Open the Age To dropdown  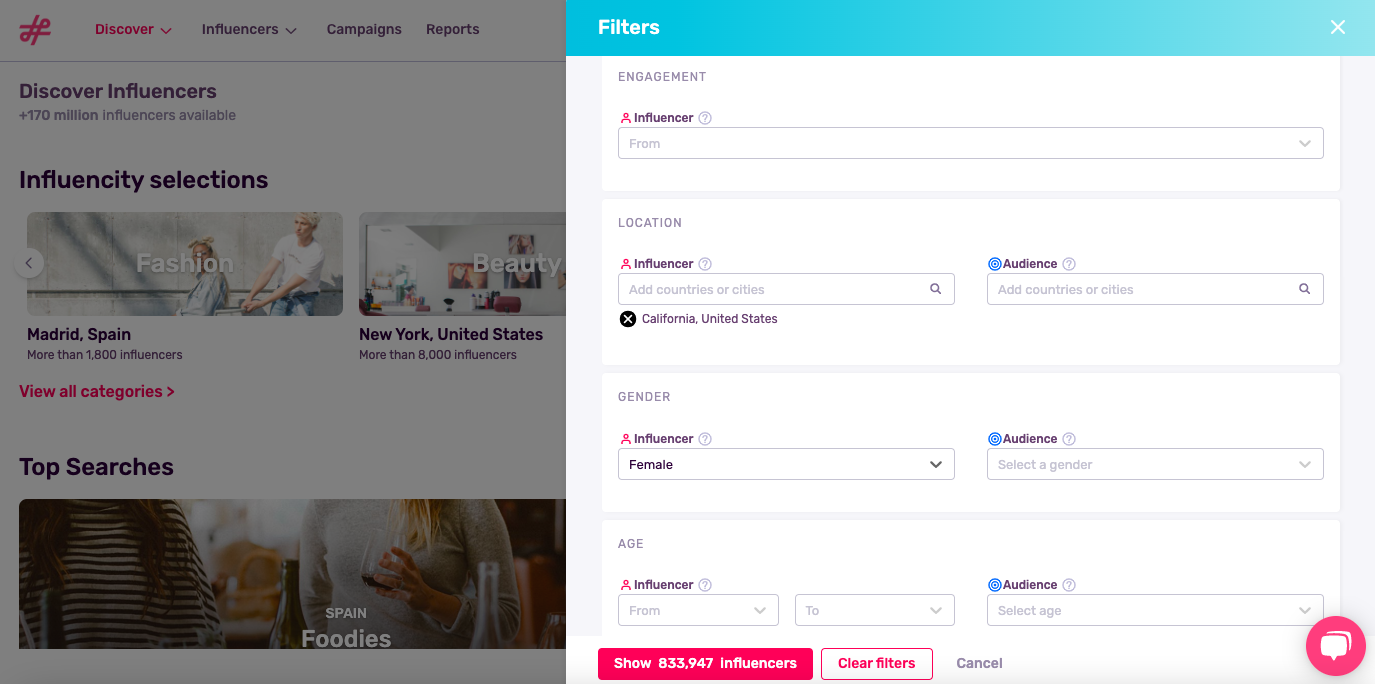pos(874,610)
